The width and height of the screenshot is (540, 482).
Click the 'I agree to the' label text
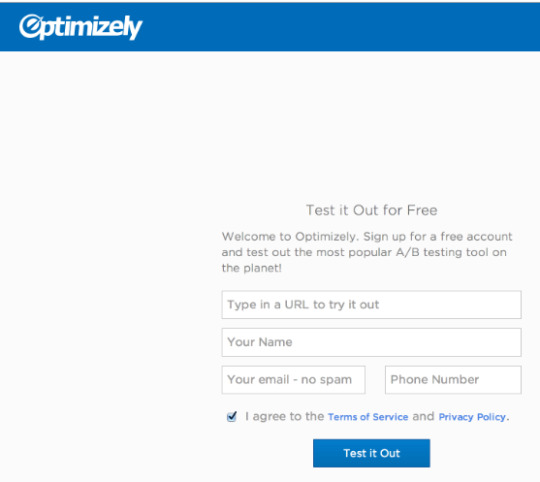pos(284,417)
